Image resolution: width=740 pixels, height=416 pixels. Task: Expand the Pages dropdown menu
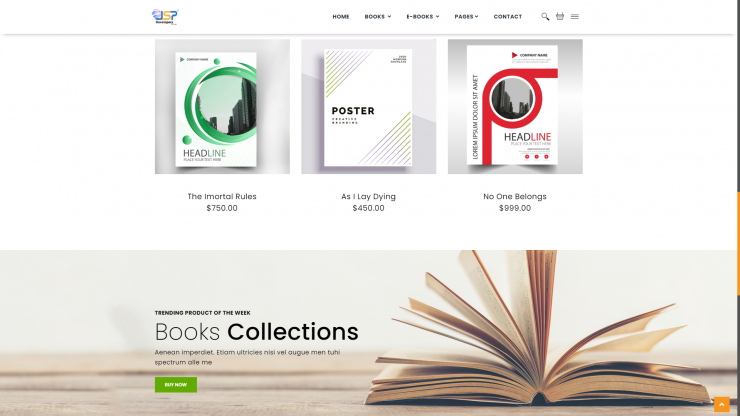[466, 17]
